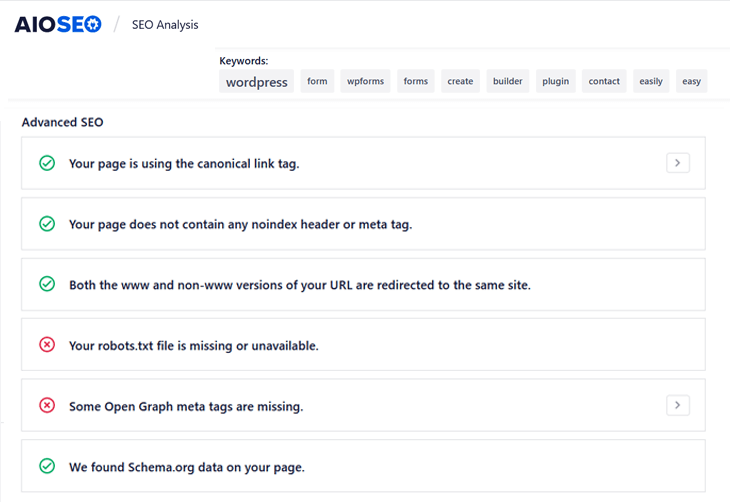
Task: Click the plugin keyword chip
Action: [x=555, y=81]
